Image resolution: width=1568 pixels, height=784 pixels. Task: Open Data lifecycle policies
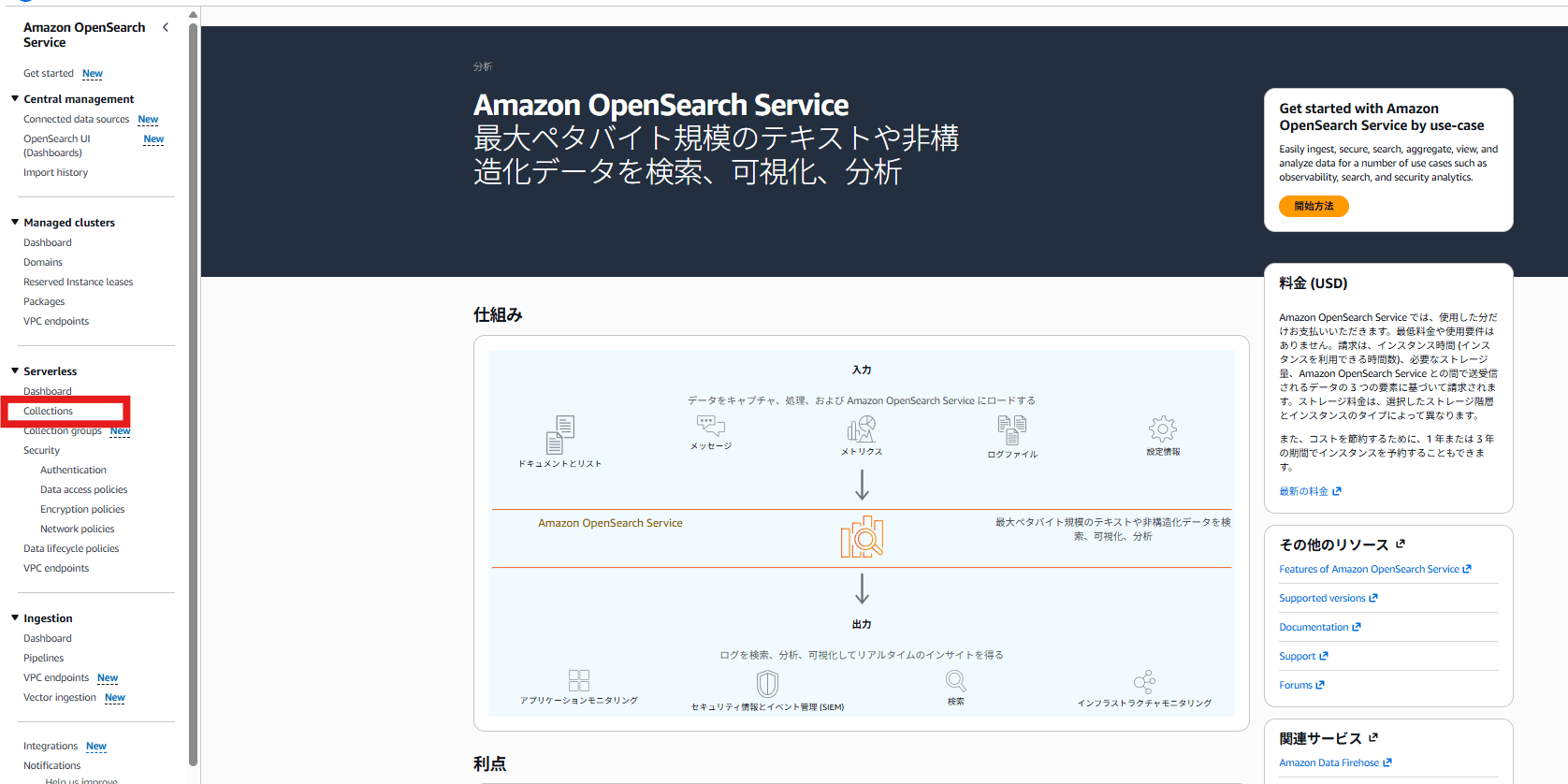tap(71, 548)
